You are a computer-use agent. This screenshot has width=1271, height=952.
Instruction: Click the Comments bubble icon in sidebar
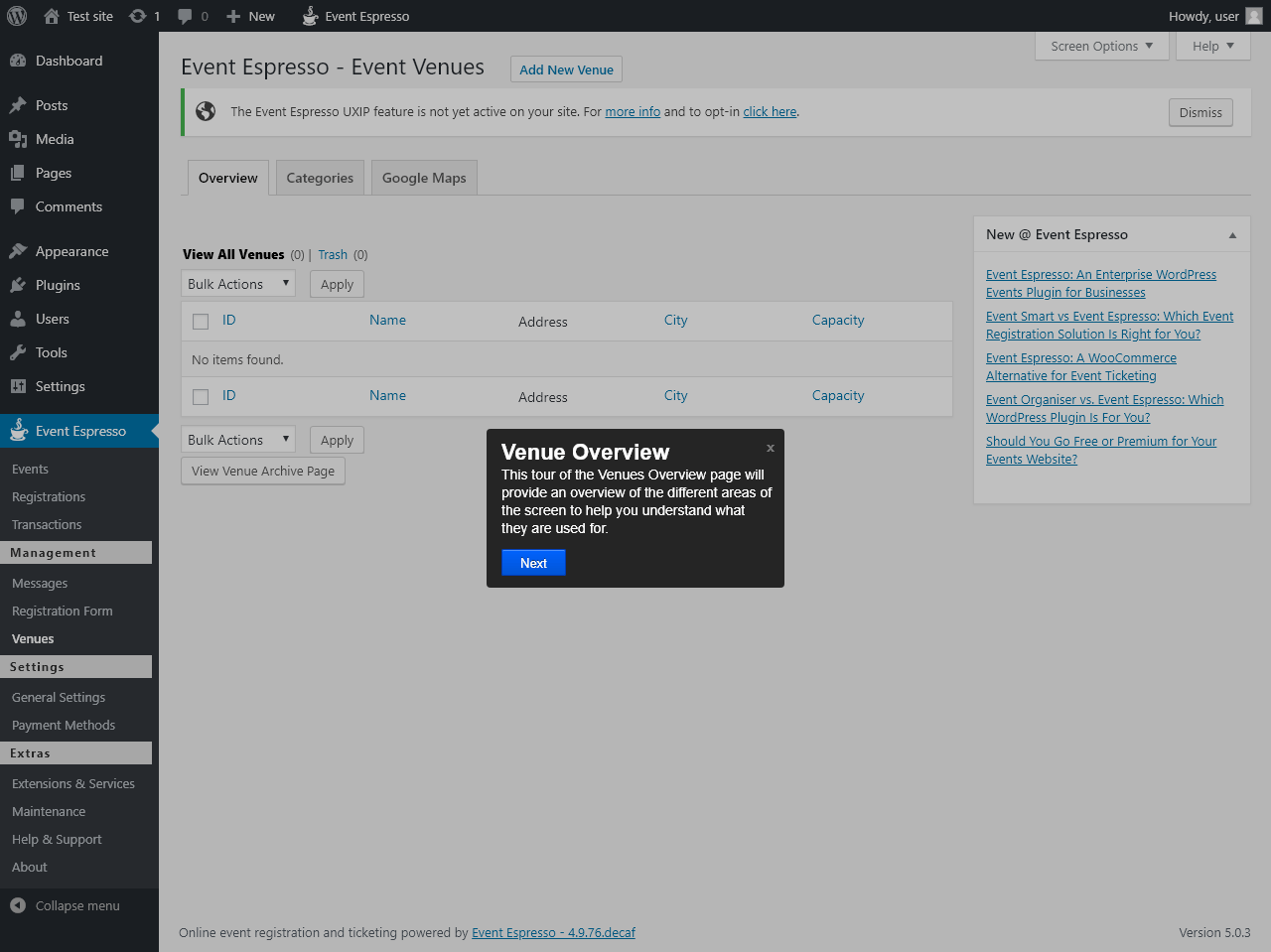tap(18, 206)
